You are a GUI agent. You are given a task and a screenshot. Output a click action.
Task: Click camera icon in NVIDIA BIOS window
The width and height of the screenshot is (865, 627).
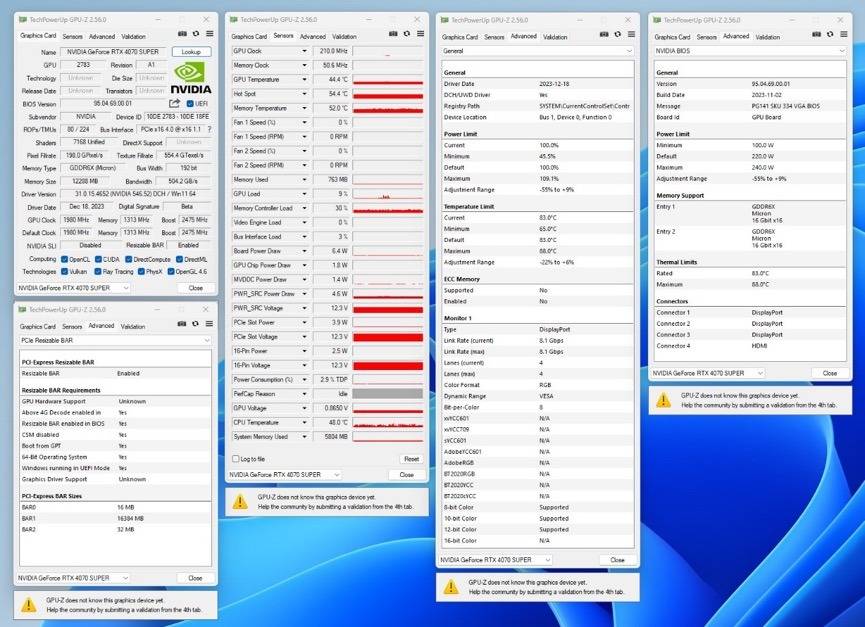(x=816, y=34)
